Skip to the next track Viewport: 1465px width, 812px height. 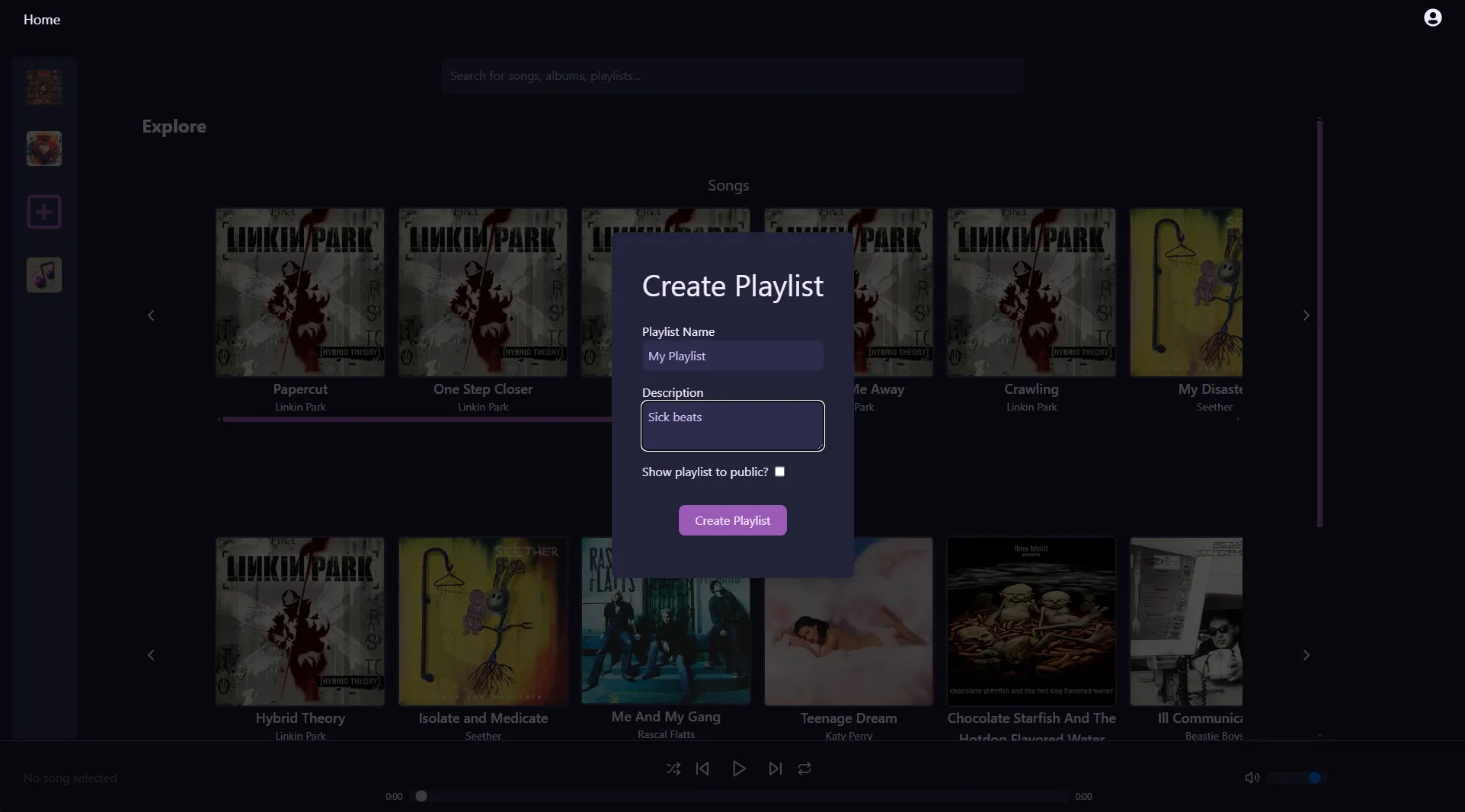(x=774, y=769)
